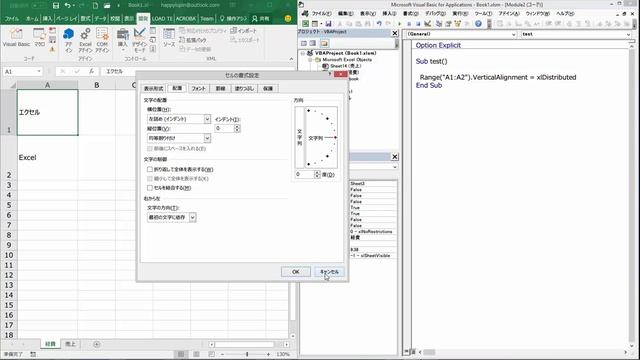Click vertical text (文字列) orientation box
640x360 pixels.
[x=299, y=138]
